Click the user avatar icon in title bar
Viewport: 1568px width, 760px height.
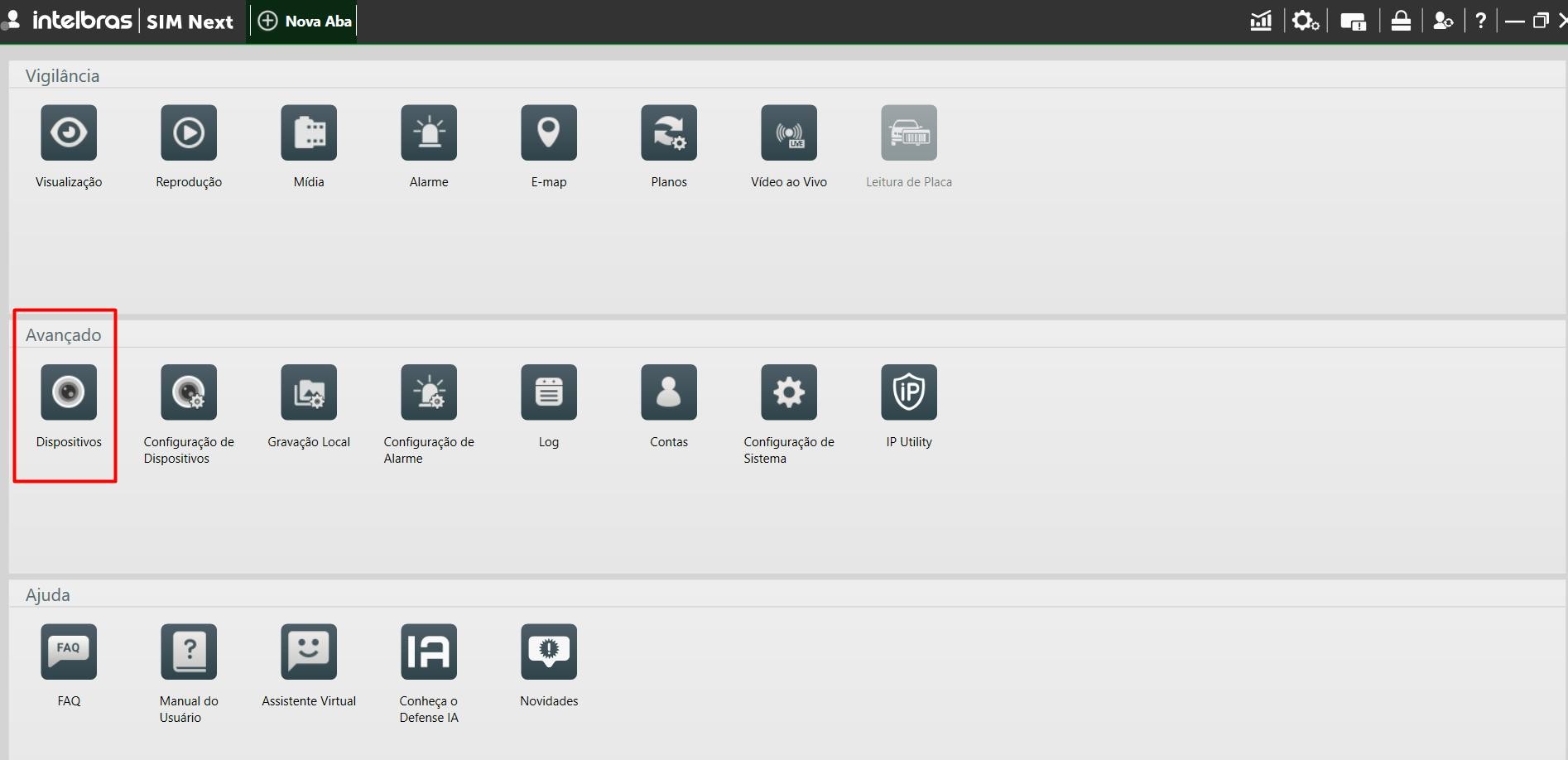click(11, 21)
